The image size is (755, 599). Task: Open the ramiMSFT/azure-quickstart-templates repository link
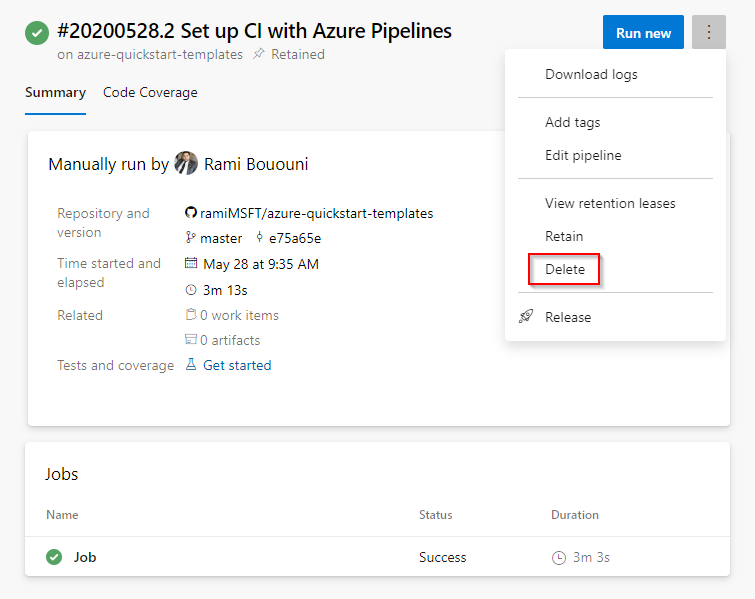316,213
